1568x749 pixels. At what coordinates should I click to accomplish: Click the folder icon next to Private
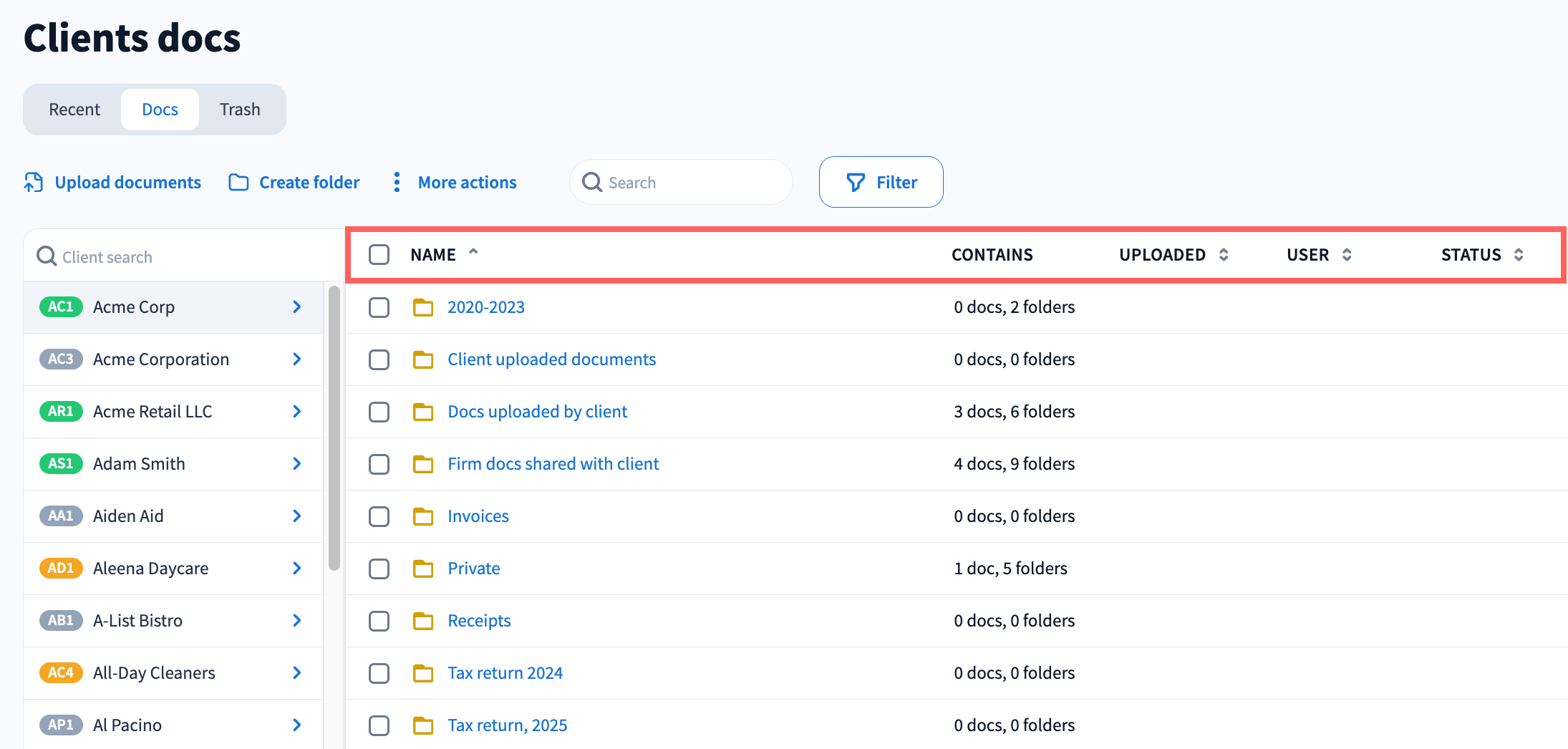coord(423,569)
